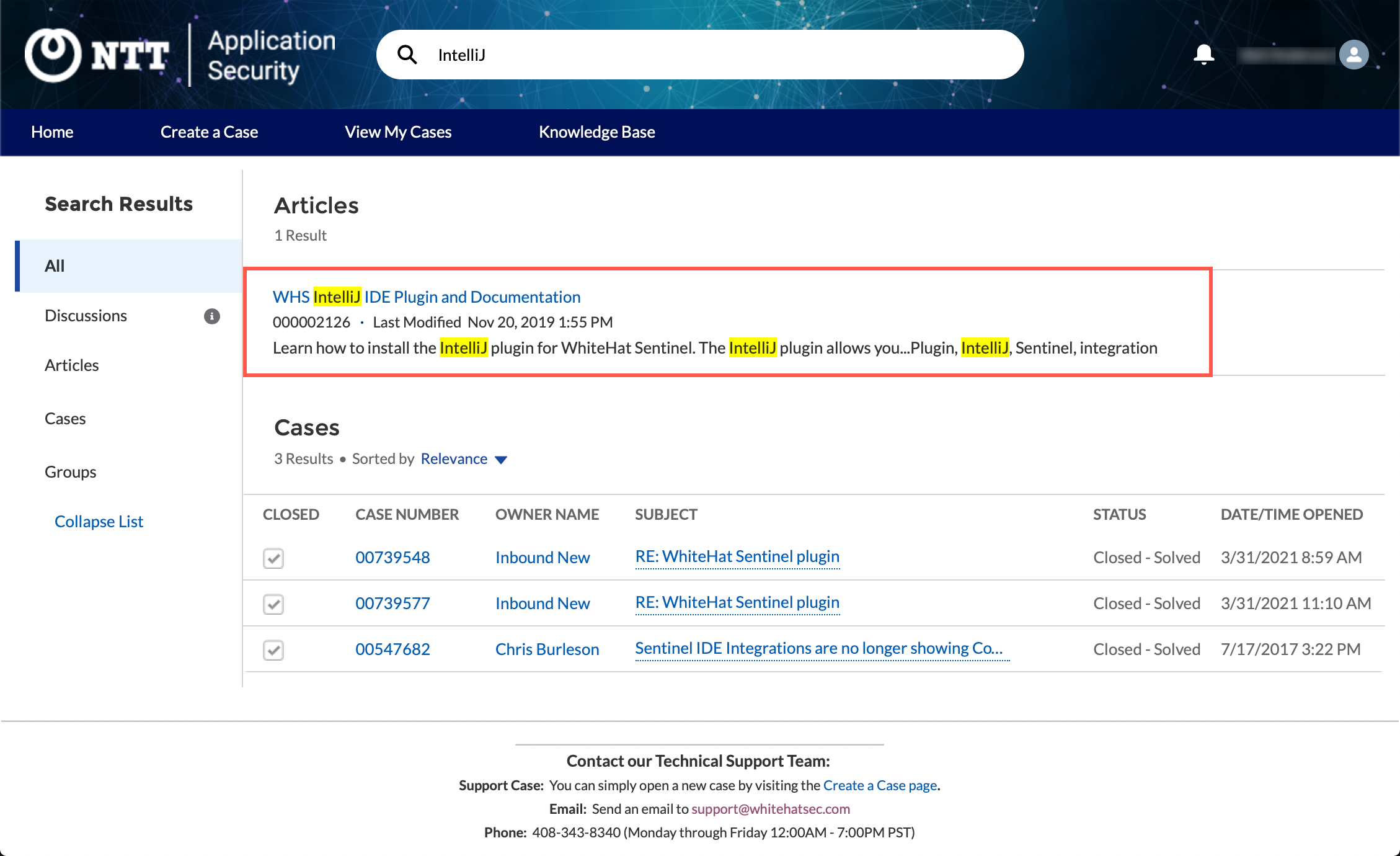Click the support@whitehatsec.com email link
The width and height of the screenshot is (1400, 856).
(x=771, y=809)
